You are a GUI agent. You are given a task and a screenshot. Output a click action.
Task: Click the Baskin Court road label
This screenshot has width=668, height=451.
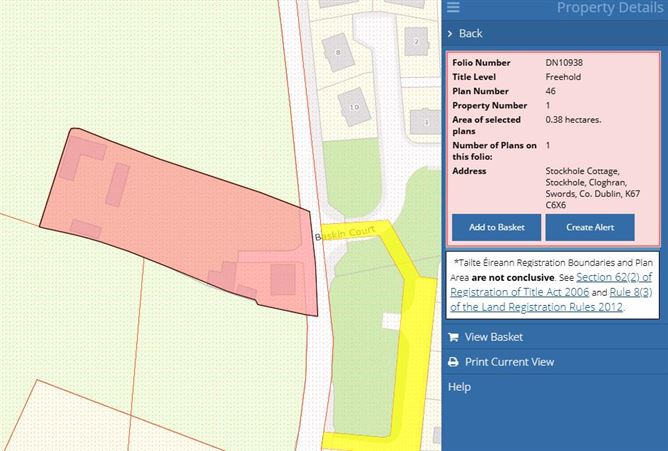point(345,233)
